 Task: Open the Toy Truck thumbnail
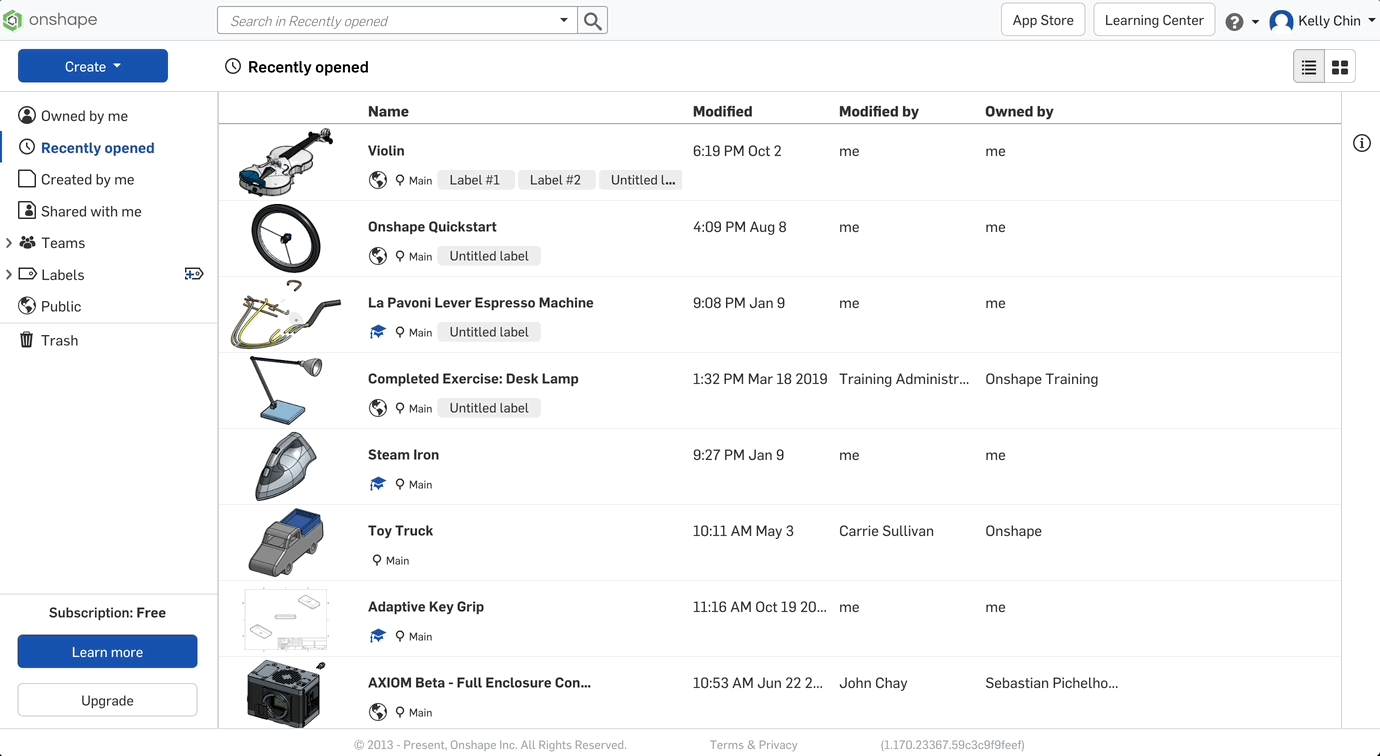pyautogui.click(x=285, y=542)
